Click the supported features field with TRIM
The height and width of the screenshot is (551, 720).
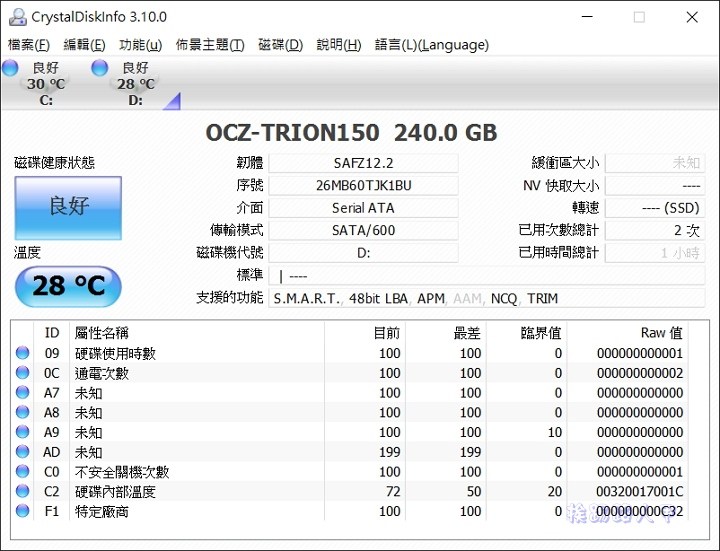coord(487,298)
